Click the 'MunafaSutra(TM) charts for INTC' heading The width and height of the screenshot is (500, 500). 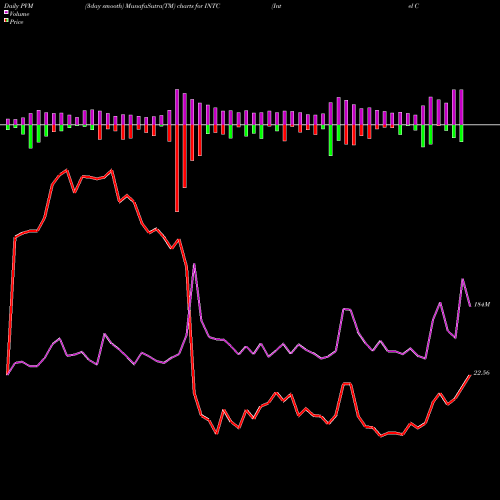tap(173, 6)
